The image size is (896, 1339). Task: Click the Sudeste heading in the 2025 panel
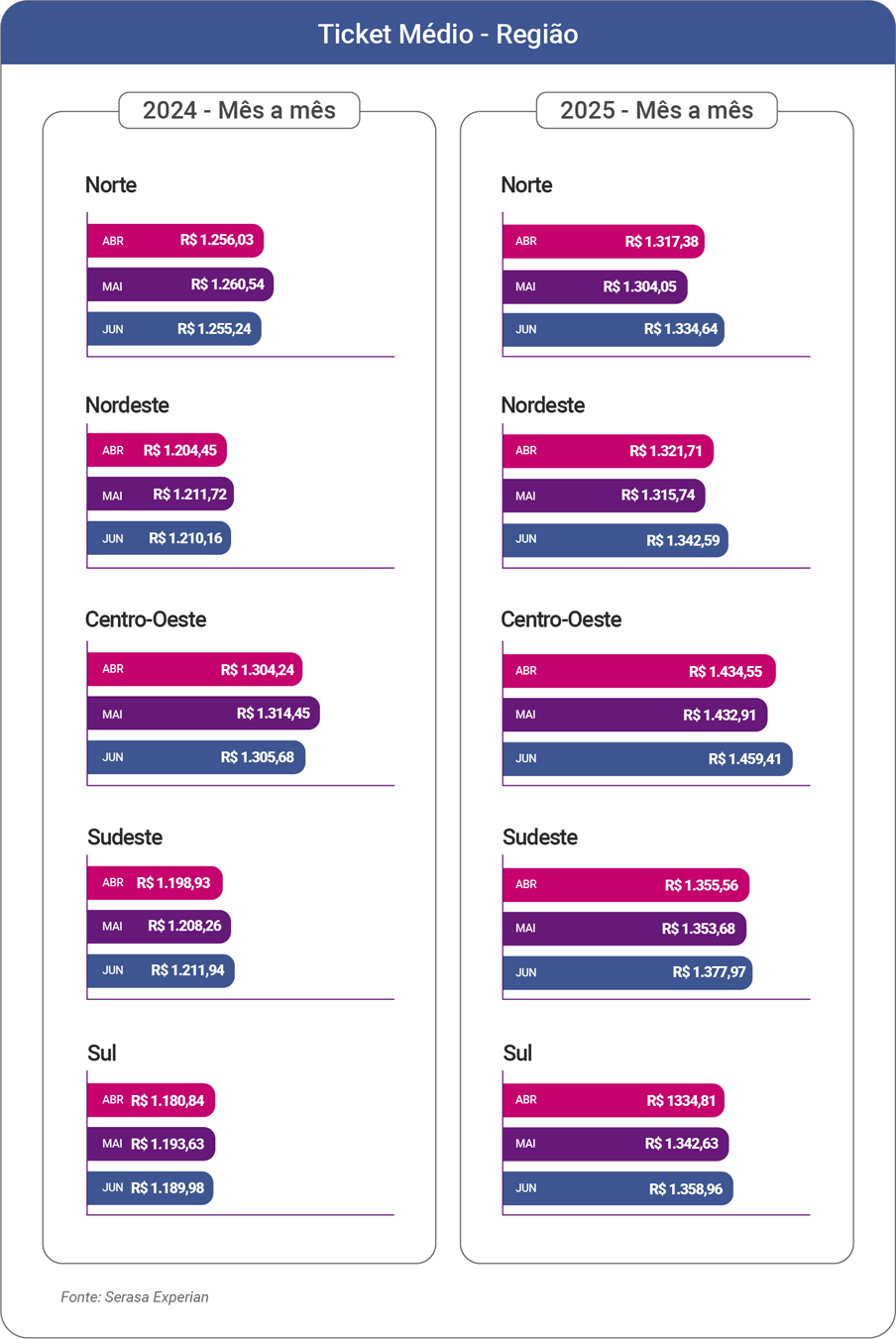pos(540,837)
